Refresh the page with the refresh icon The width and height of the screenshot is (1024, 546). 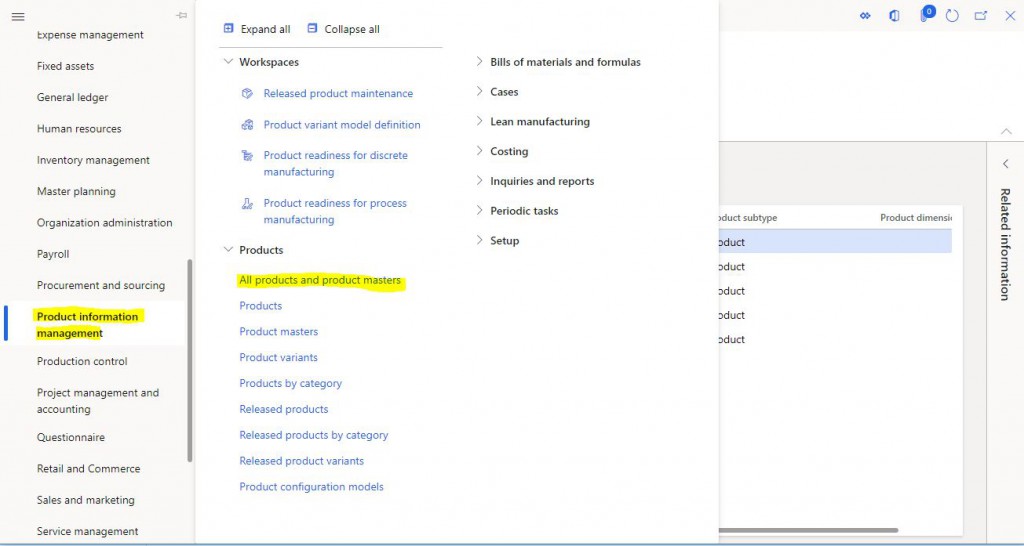[952, 16]
